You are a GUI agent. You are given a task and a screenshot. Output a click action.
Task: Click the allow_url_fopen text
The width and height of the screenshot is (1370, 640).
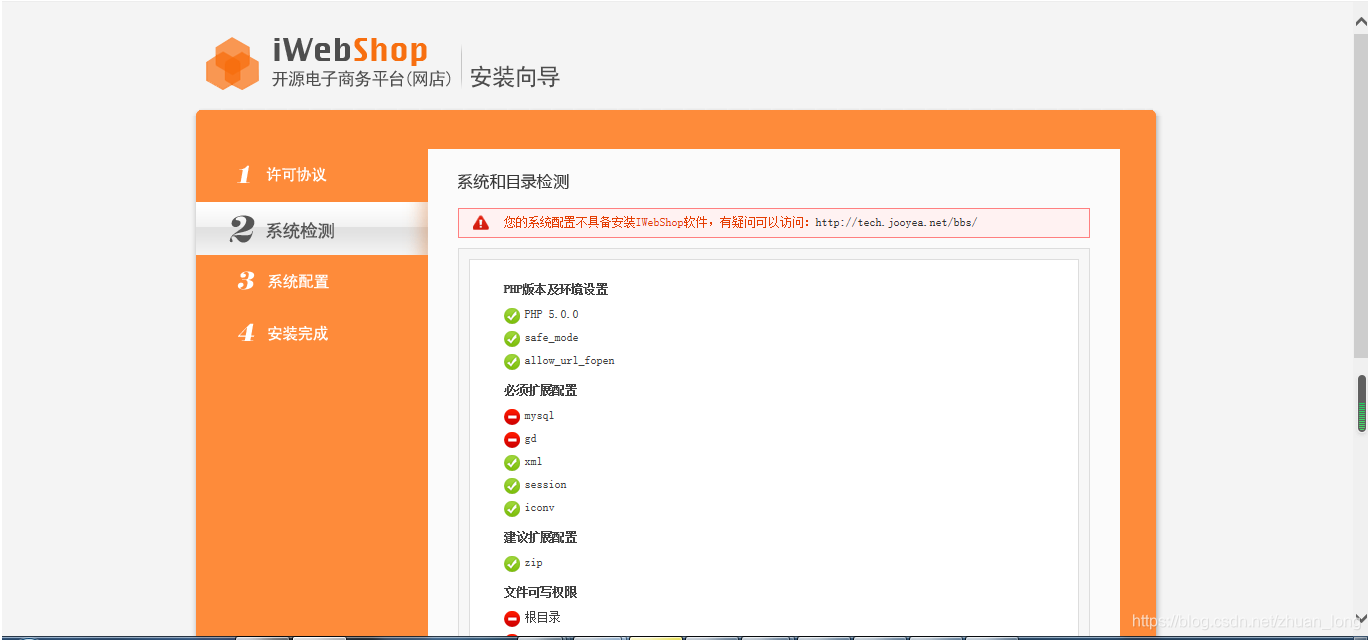click(x=569, y=361)
